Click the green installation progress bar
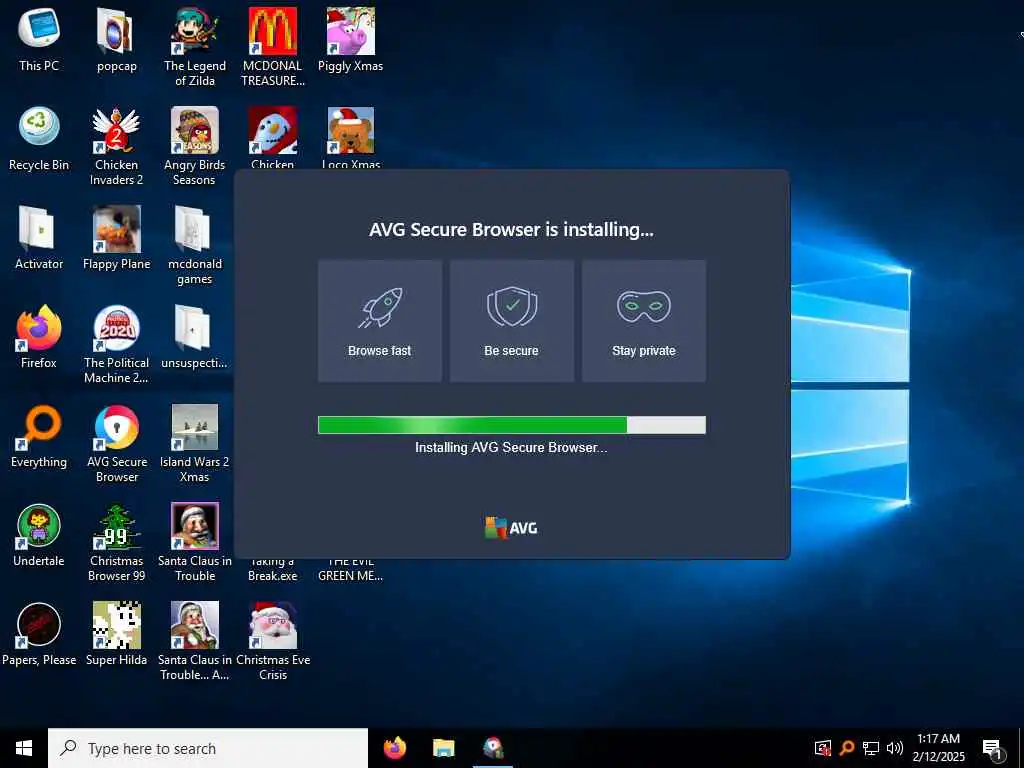 511,425
